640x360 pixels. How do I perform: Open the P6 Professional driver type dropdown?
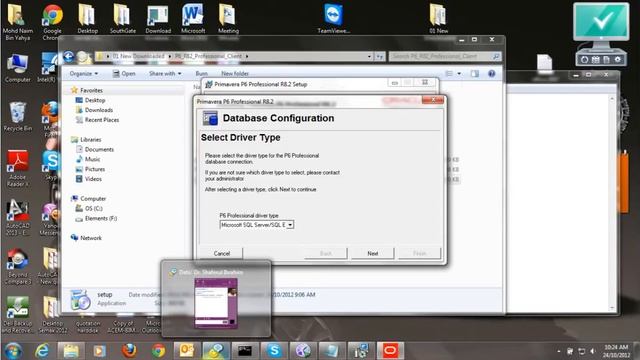point(290,225)
